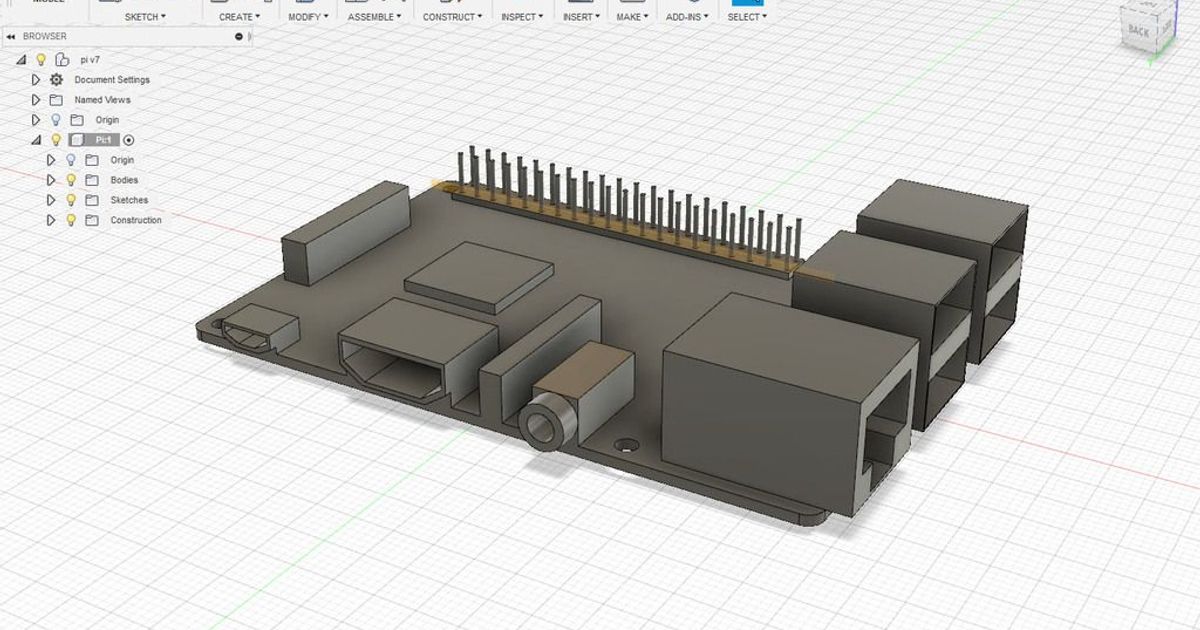Click the Modify tools icon

point(307,16)
